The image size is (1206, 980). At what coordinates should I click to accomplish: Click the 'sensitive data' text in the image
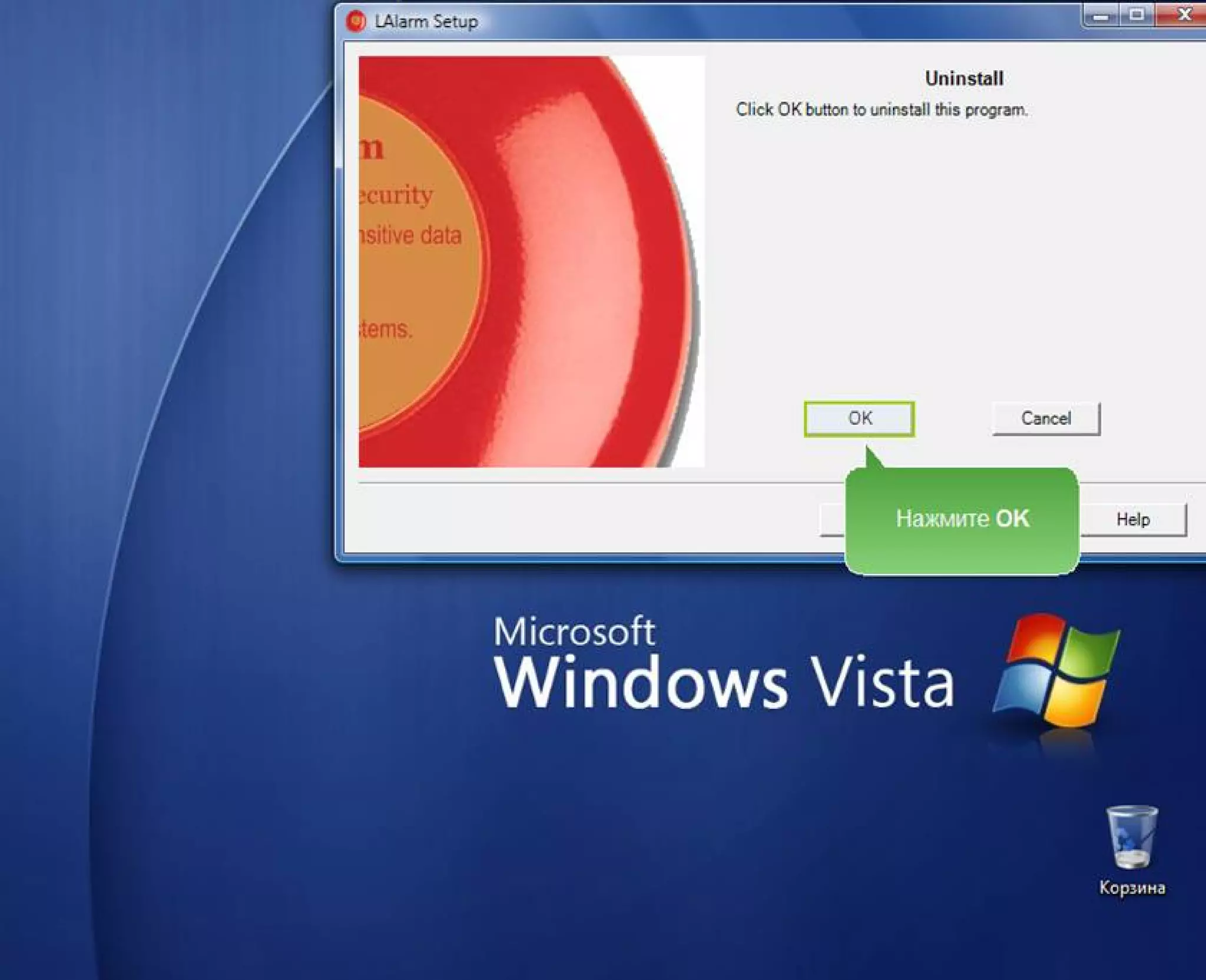(x=411, y=235)
